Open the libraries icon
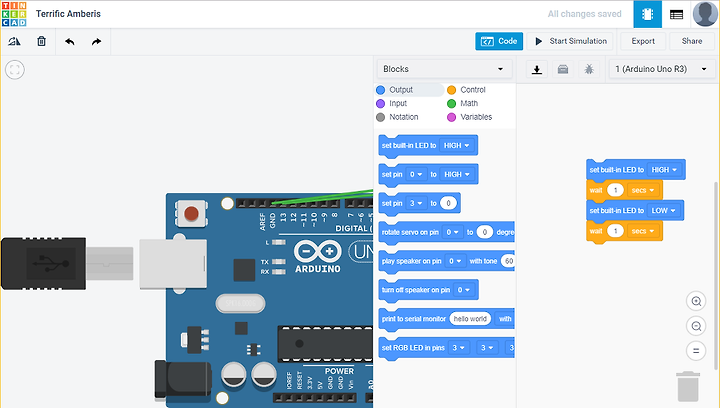 (562, 69)
